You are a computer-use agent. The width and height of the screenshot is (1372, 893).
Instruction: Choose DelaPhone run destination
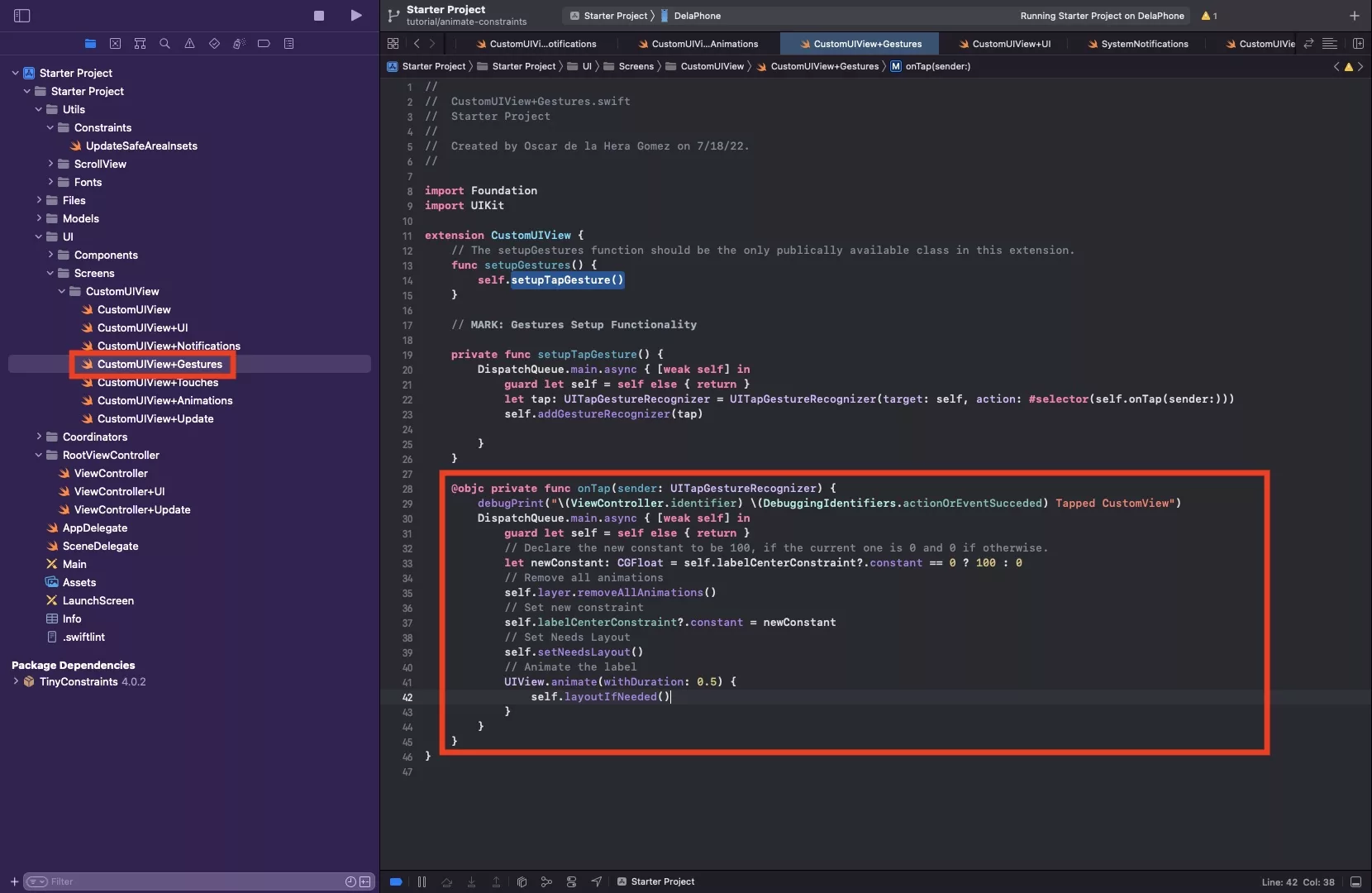click(x=690, y=16)
